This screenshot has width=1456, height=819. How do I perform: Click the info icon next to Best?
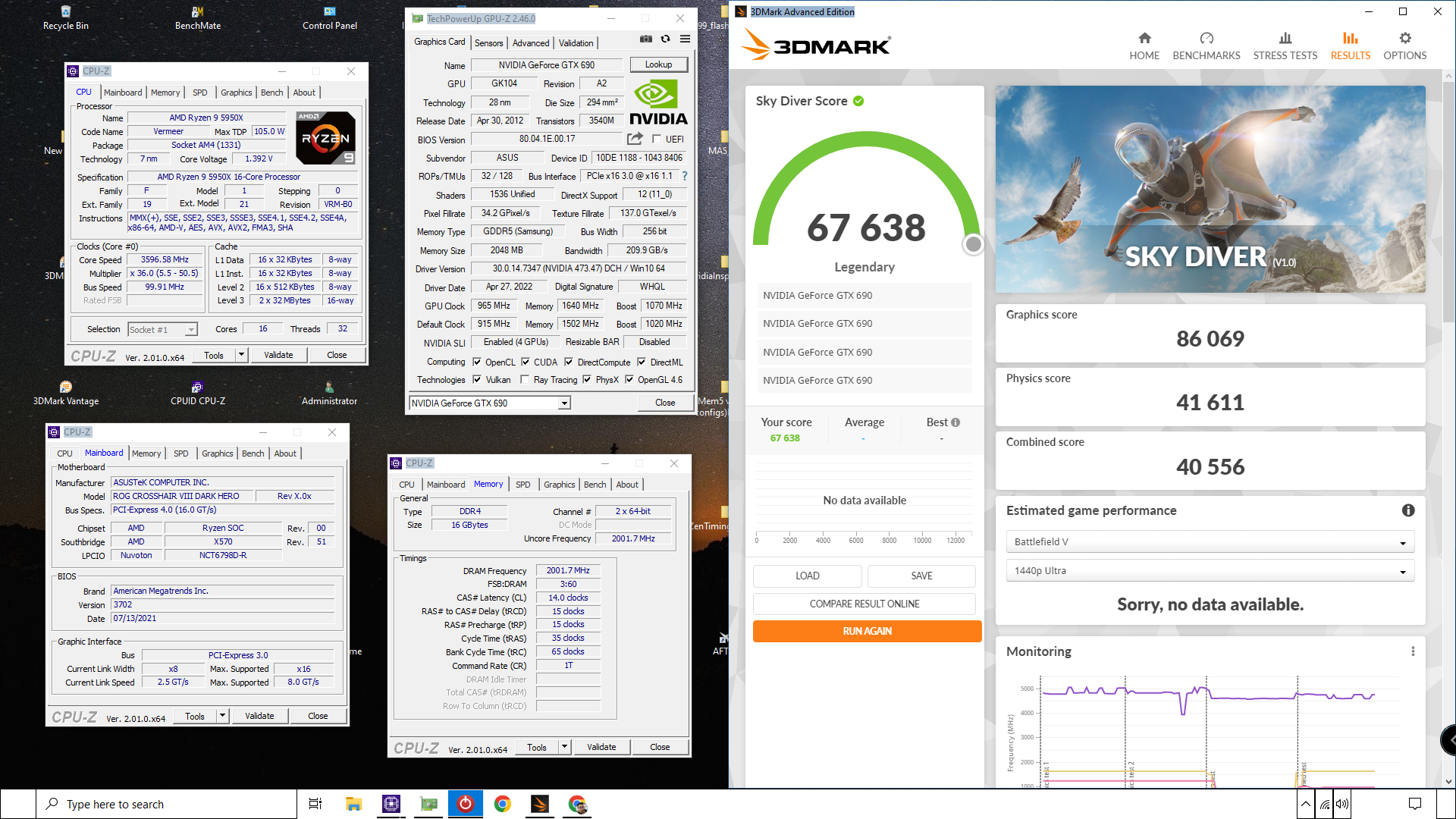click(955, 422)
